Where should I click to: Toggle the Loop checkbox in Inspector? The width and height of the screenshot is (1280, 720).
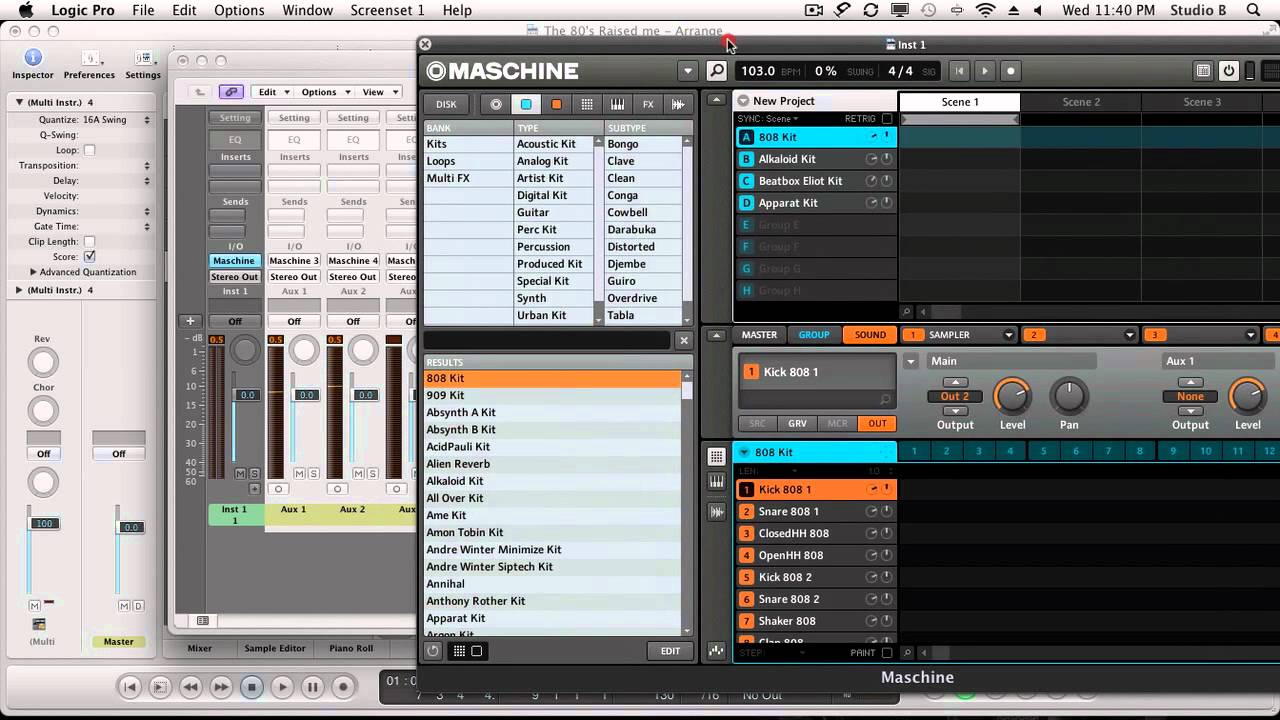89,150
